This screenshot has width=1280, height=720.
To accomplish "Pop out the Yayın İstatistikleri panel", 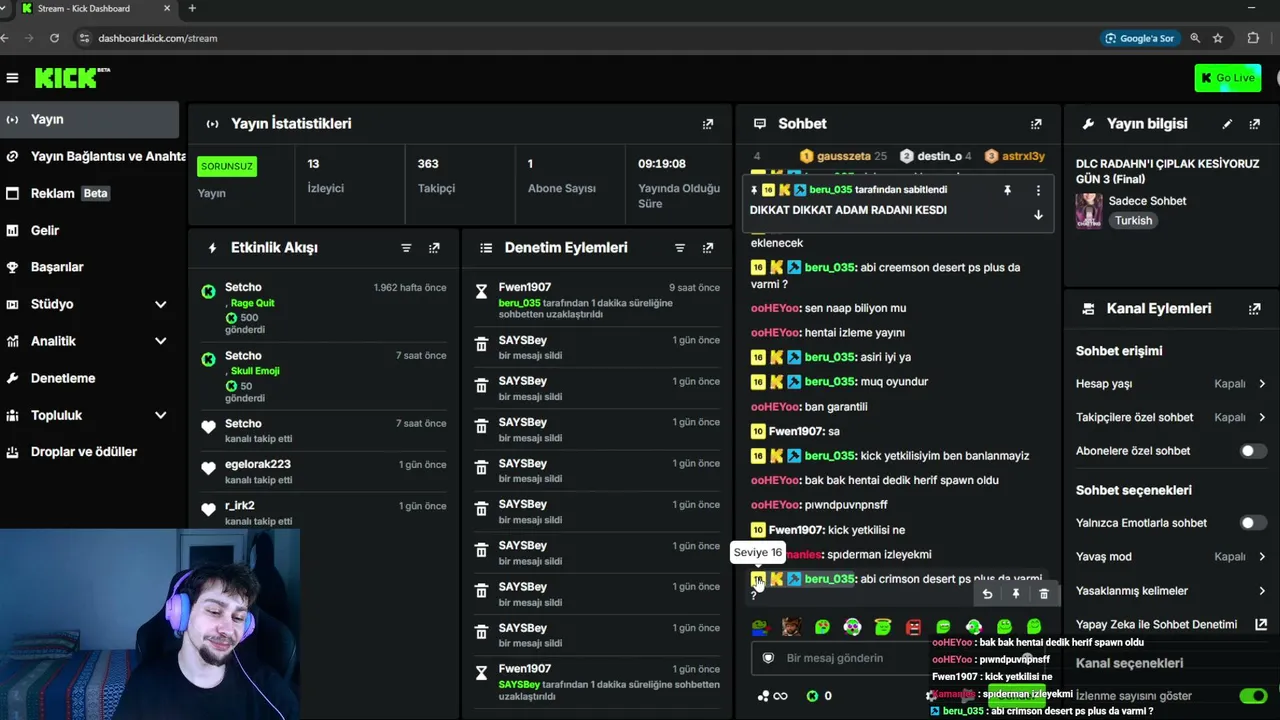I will (708, 124).
